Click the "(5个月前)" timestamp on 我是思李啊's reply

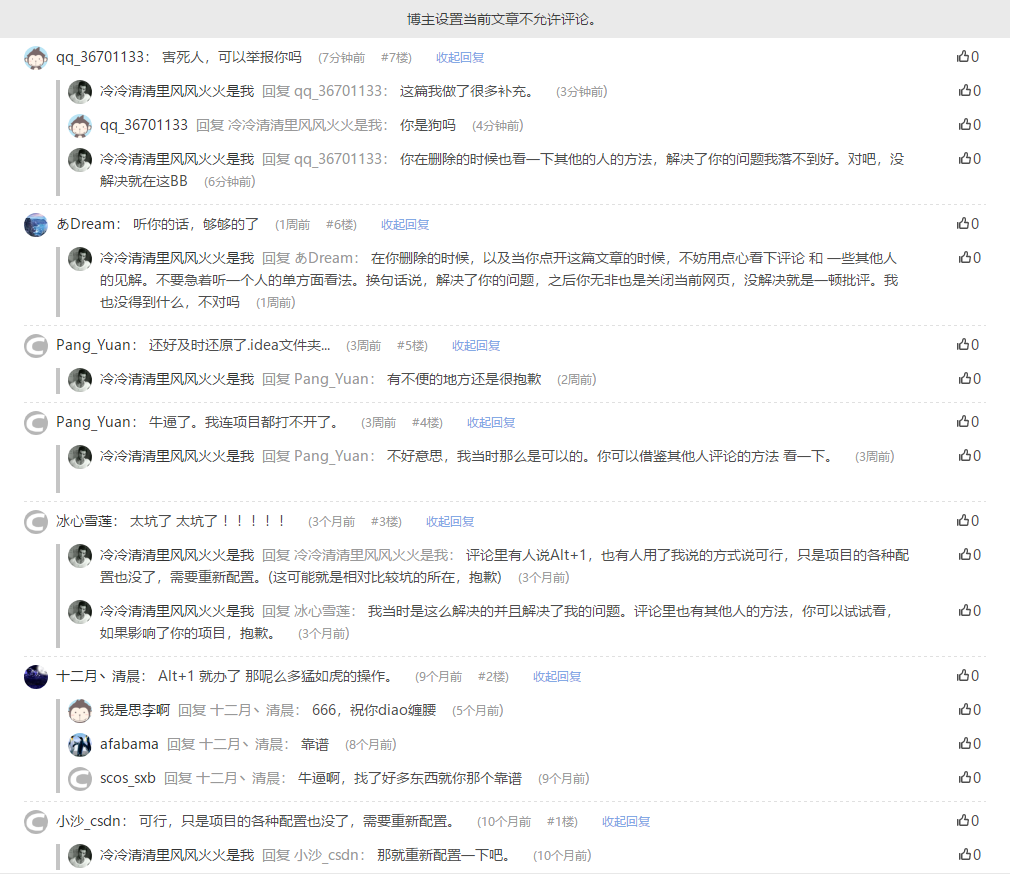click(x=477, y=710)
